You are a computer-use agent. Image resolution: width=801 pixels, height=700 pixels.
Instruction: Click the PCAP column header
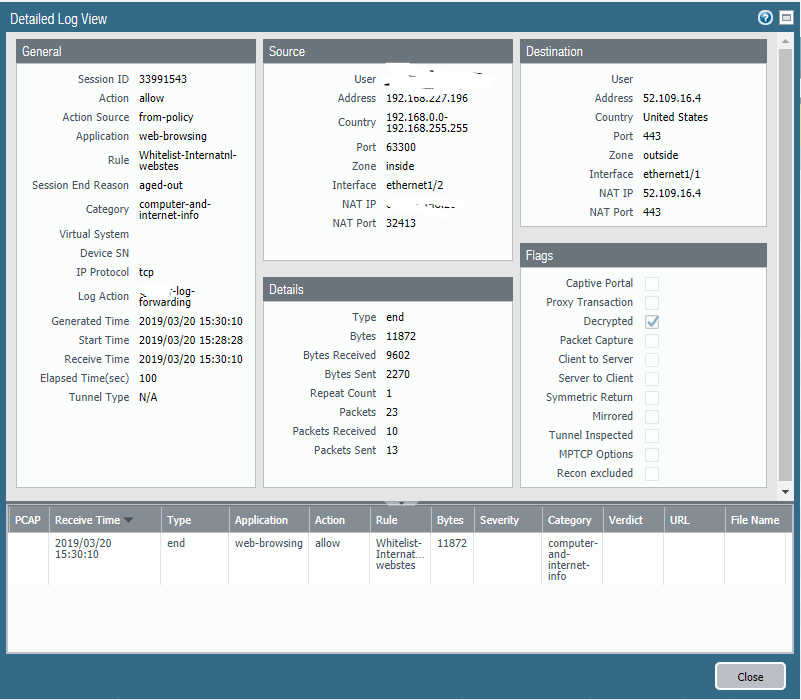(27, 520)
